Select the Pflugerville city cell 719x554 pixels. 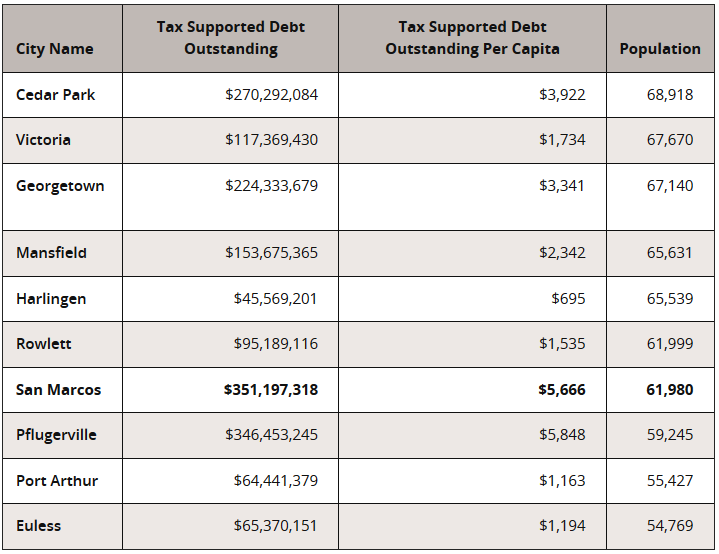[56, 435]
